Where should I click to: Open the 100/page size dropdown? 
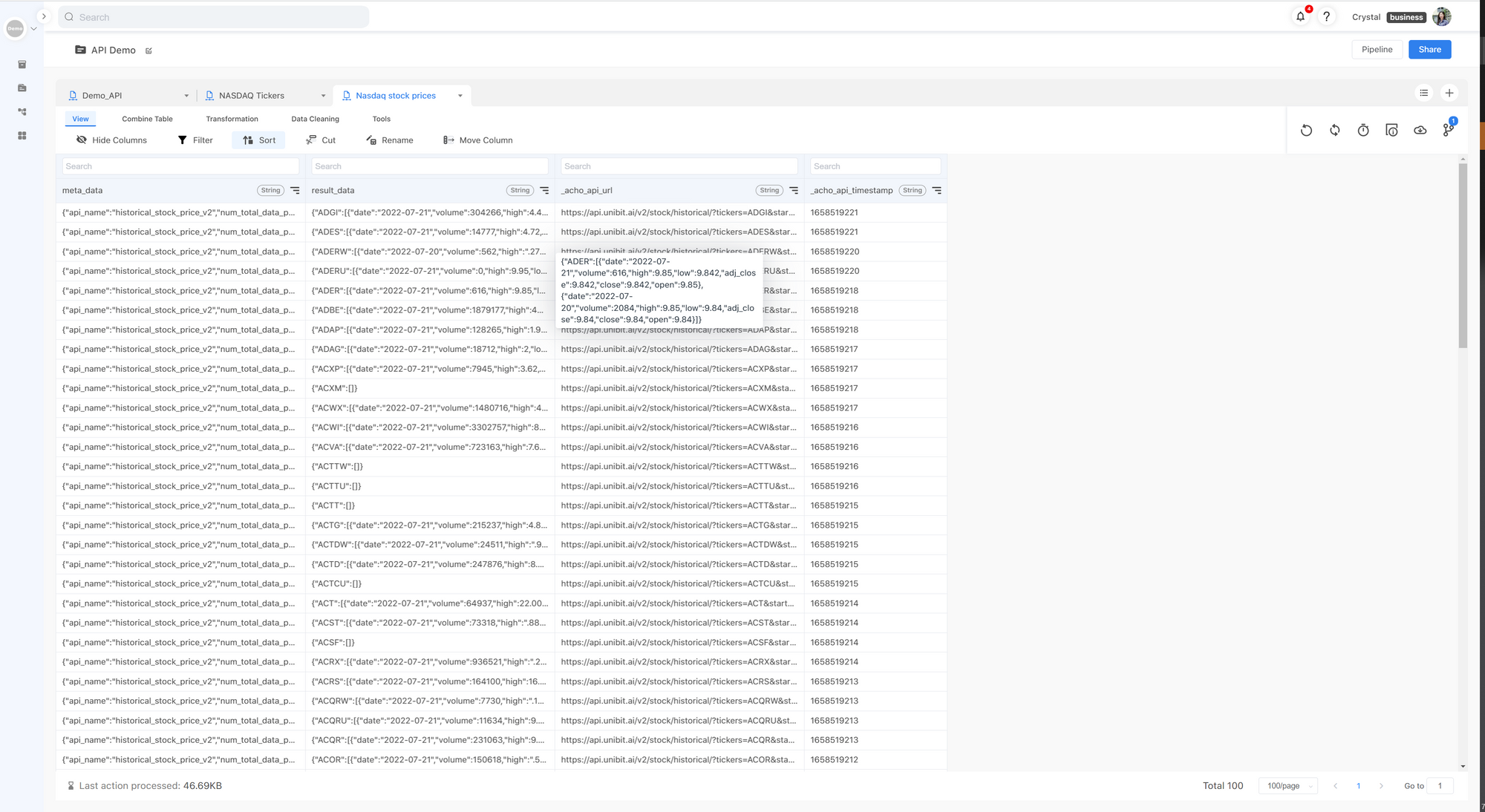coord(1287,786)
